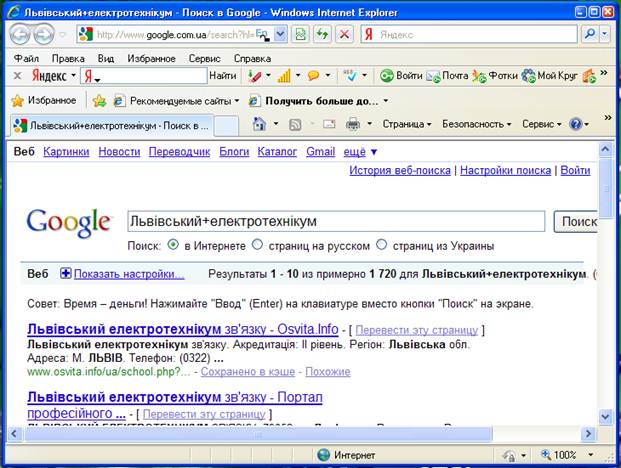Click the magnifier search button
The height and width of the screenshot is (468, 621).
coord(590,34)
